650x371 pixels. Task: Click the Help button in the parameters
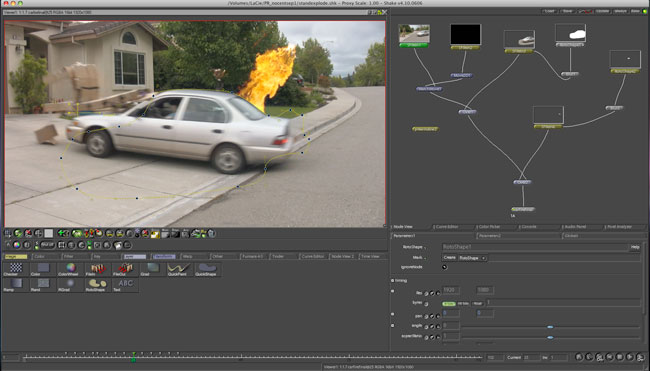coord(635,247)
